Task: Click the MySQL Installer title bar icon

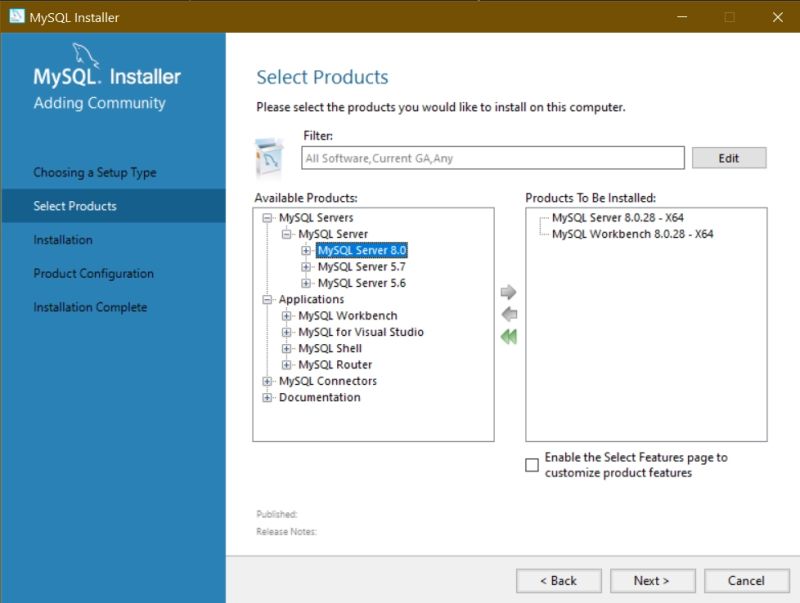Action: point(17,16)
